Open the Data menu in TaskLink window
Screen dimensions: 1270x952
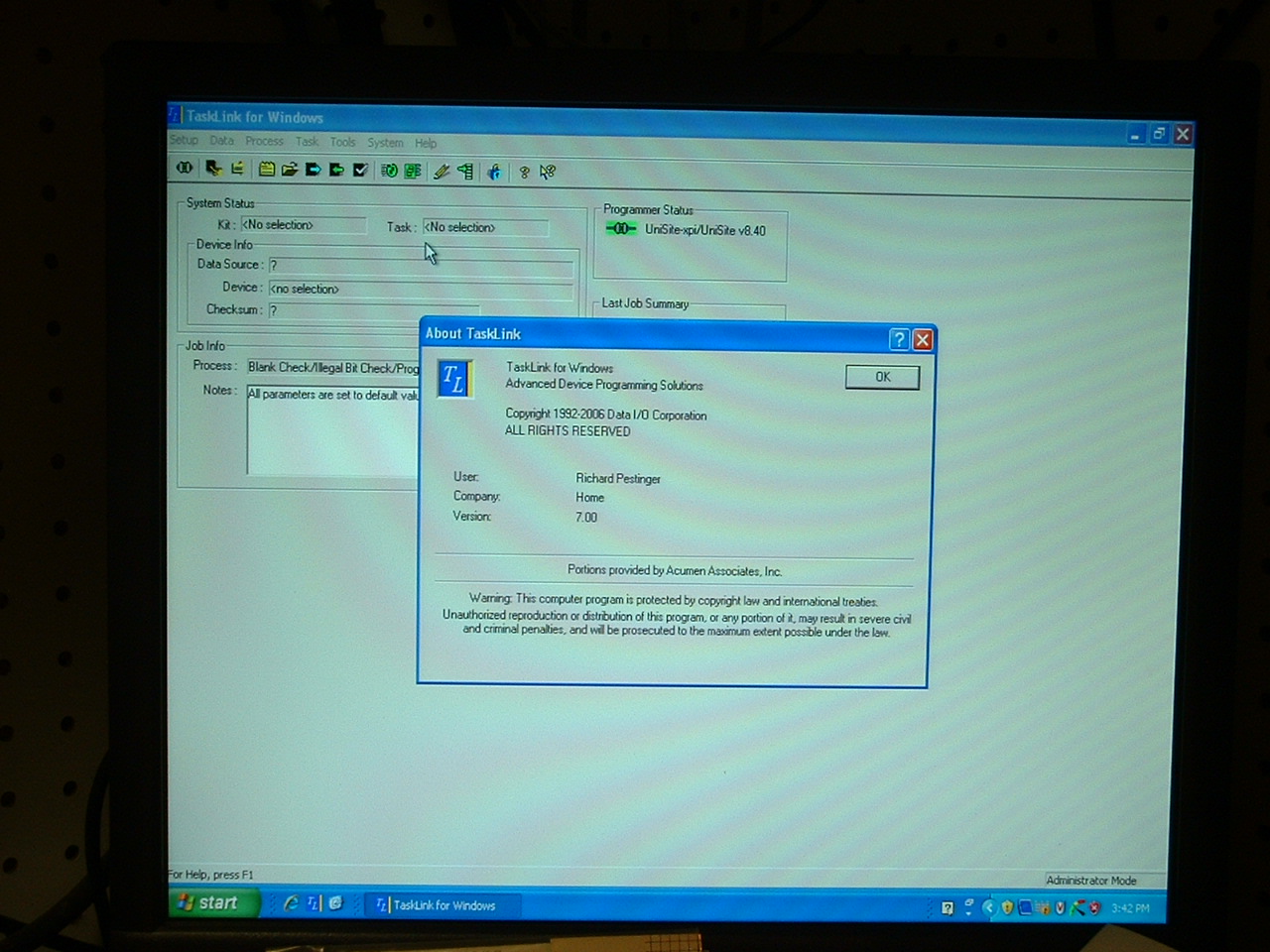pyautogui.click(x=221, y=141)
